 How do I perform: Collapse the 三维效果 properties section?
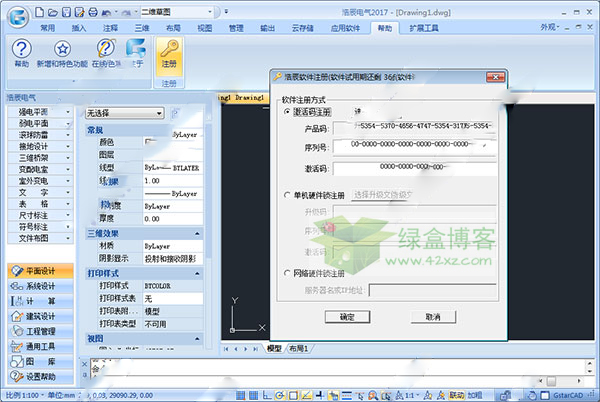(x=197, y=233)
